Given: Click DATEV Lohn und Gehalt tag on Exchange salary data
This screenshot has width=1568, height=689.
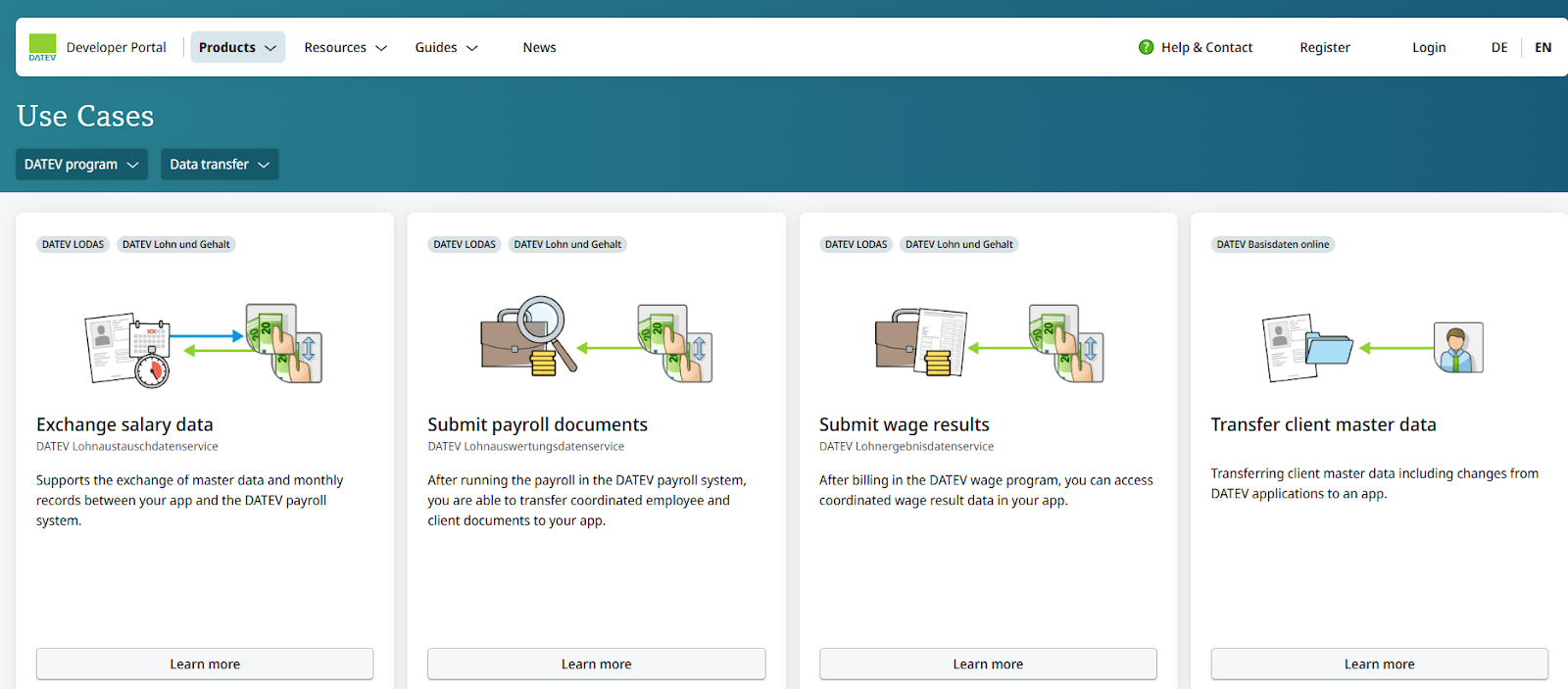Looking at the screenshot, I should click(176, 244).
